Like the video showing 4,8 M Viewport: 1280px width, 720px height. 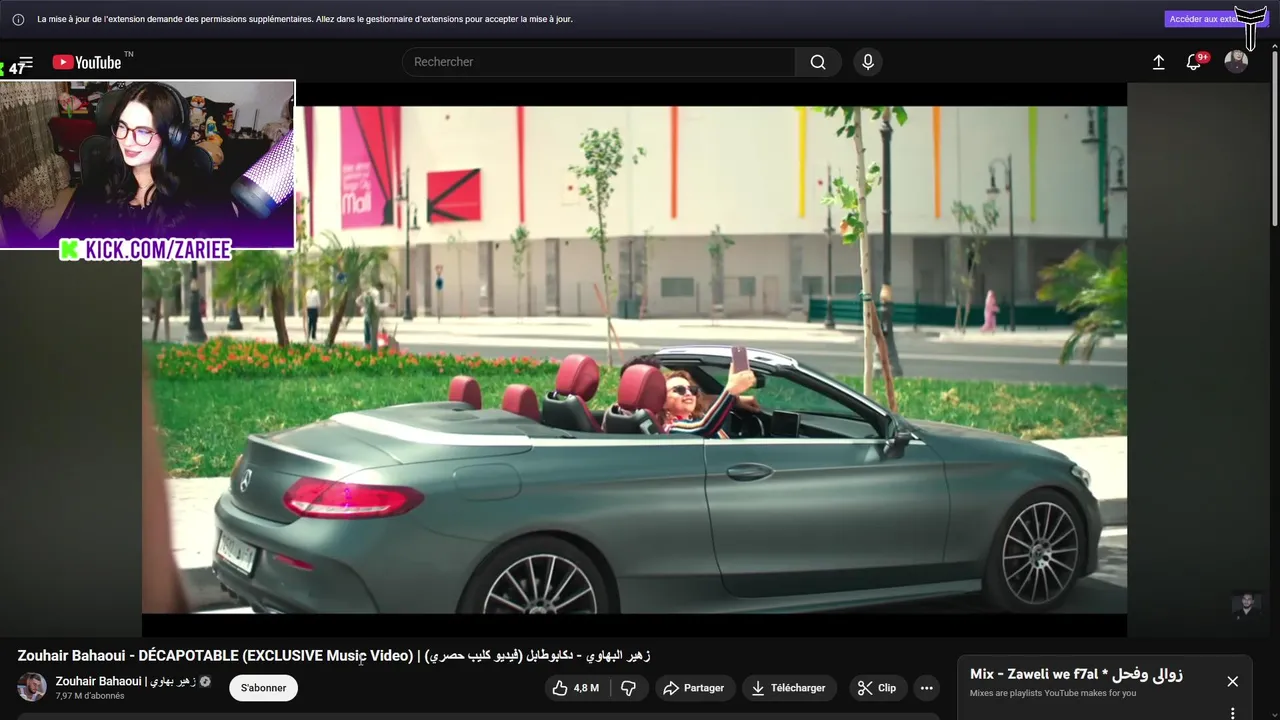point(576,688)
